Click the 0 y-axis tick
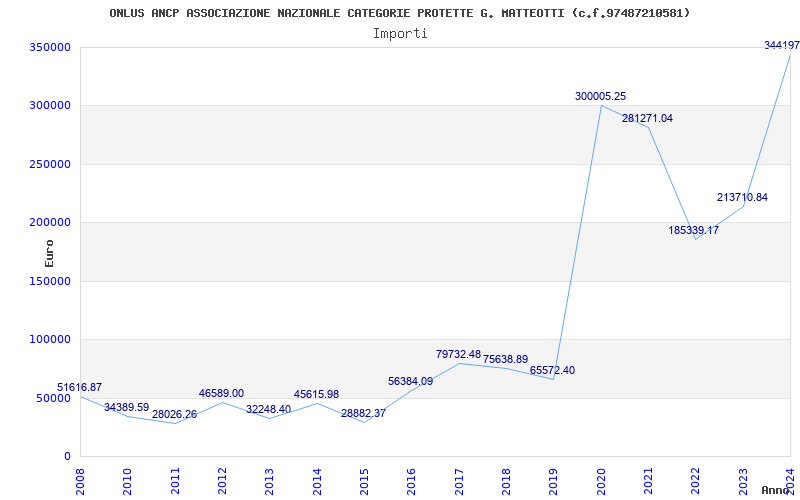The width and height of the screenshot is (800, 500). point(67,456)
